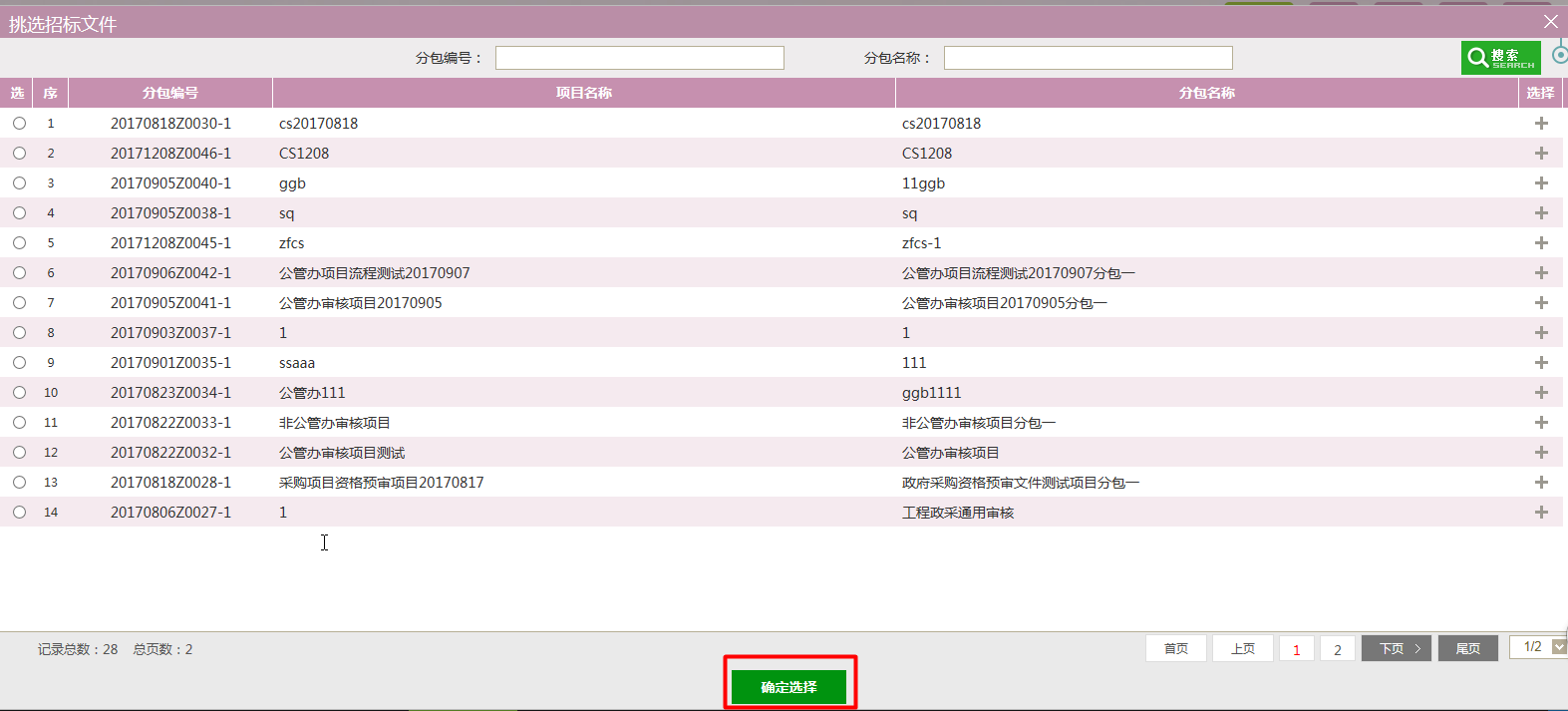This screenshot has height=711, width=1568.
Task: Click the plus icon in the CS1208 row
Action: (x=1541, y=154)
